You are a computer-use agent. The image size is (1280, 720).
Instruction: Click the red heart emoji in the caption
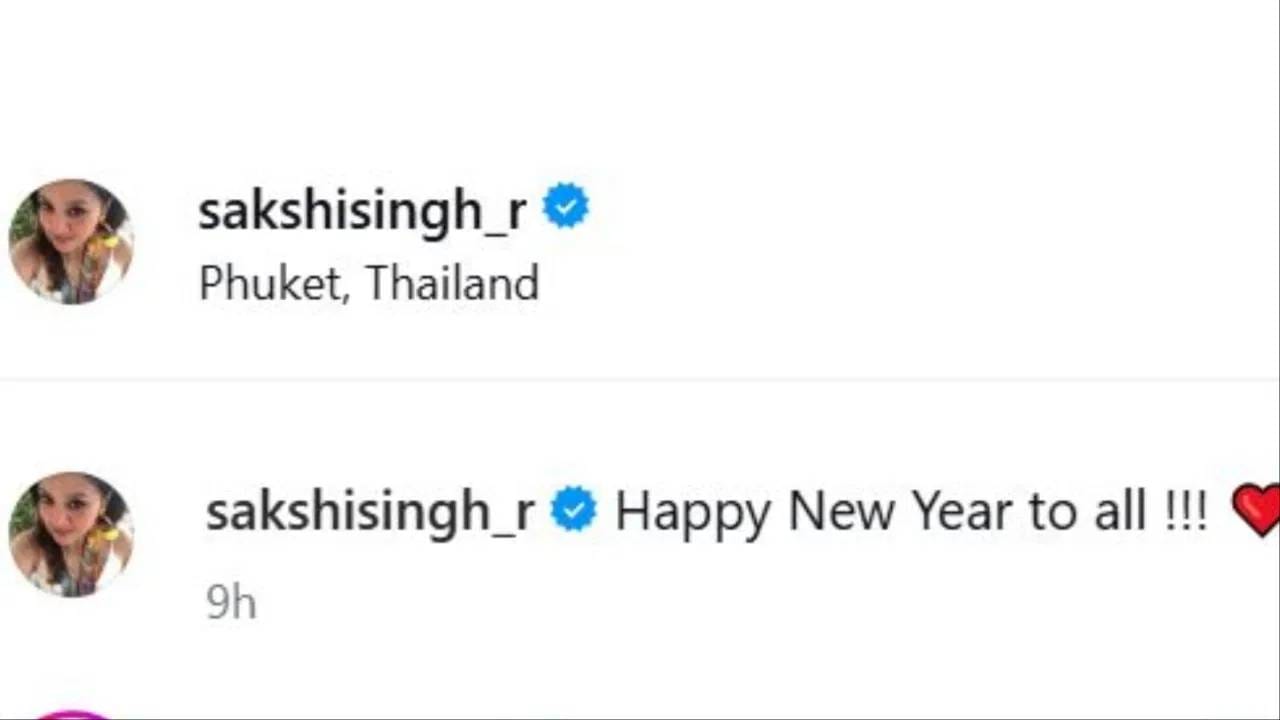click(x=1256, y=510)
